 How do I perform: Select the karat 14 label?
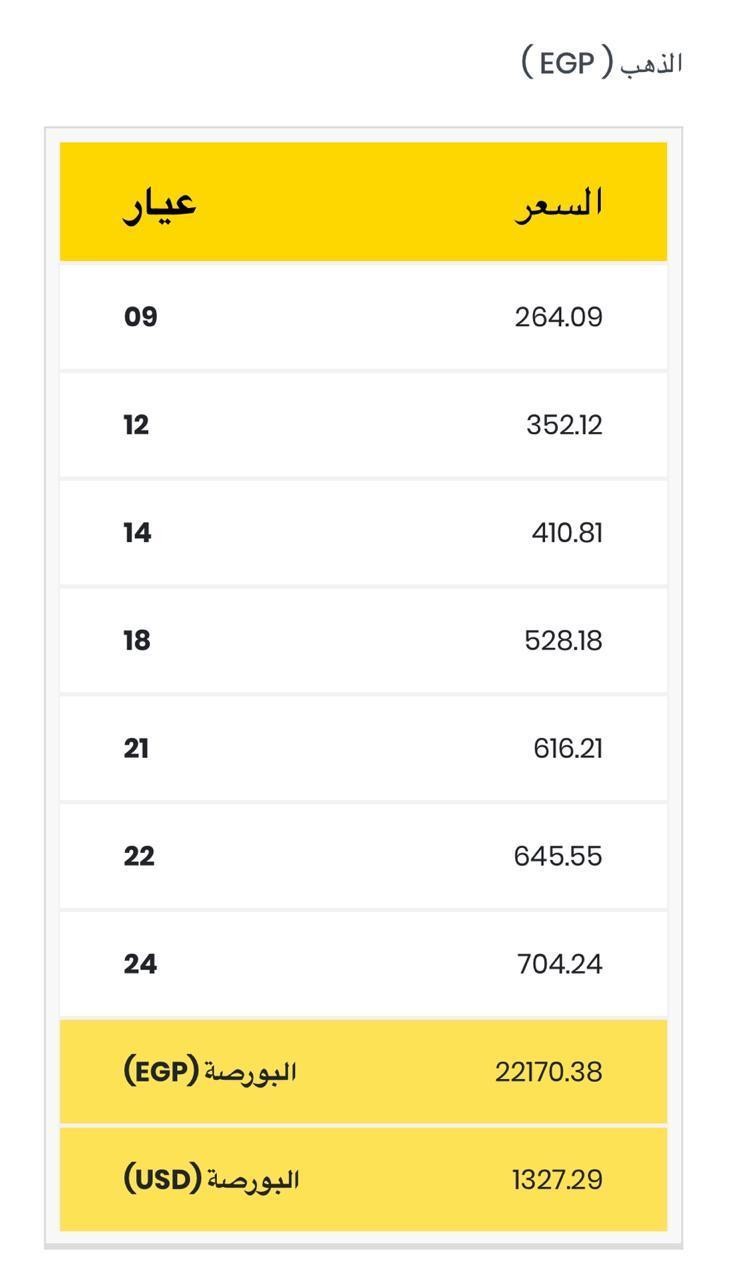click(138, 533)
